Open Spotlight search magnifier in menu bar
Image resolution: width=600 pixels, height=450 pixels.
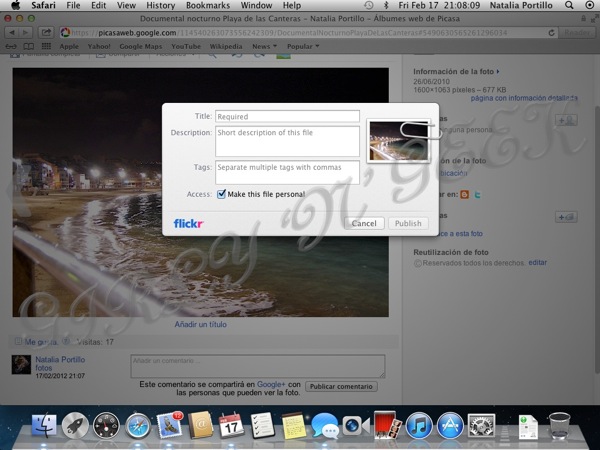coord(569,5)
